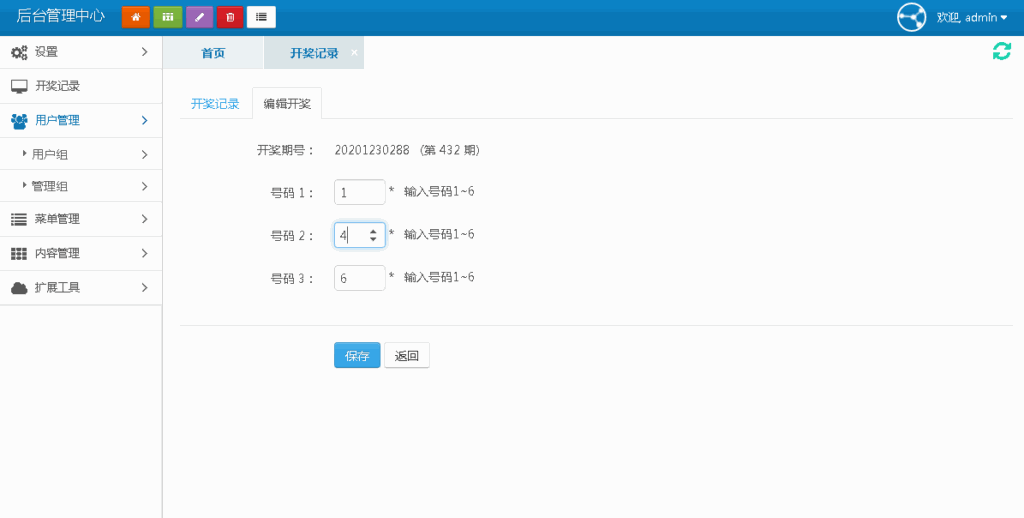This screenshot has width=1024, height=518.
Task: Click the purple pencil edit button
Action: (200, 17)
